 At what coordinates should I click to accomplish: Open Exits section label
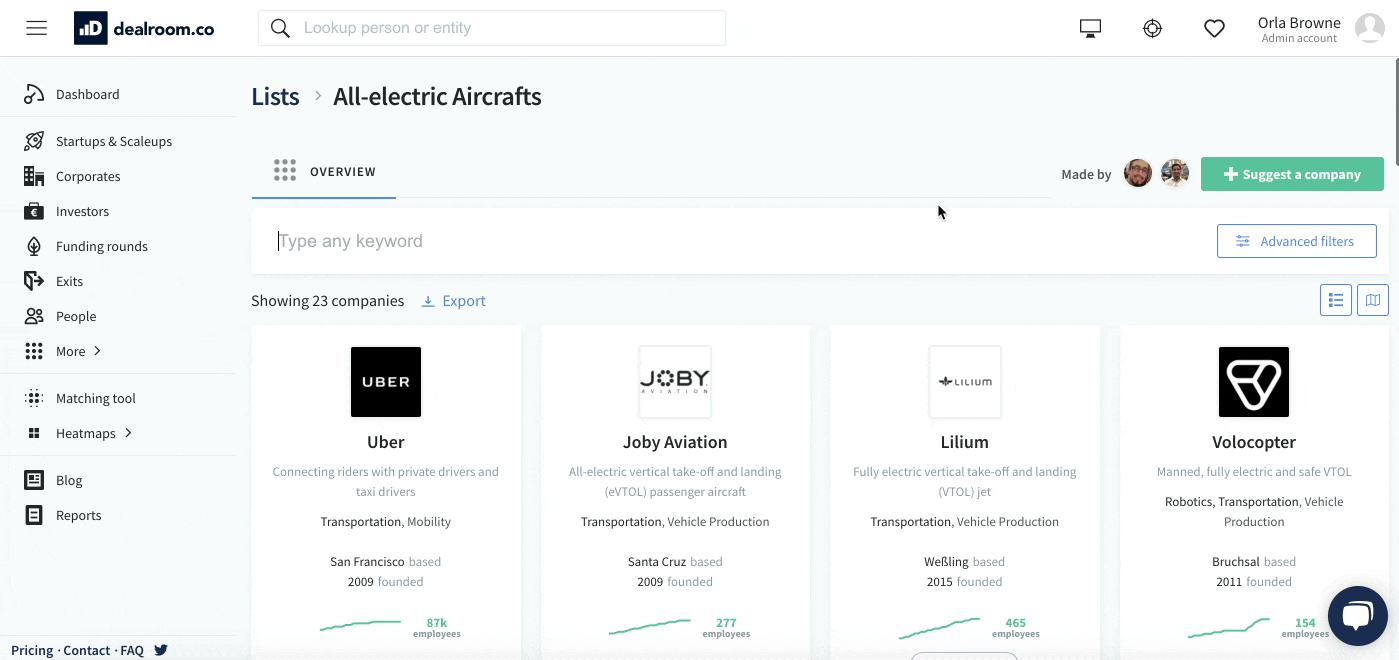coord(69,281)
